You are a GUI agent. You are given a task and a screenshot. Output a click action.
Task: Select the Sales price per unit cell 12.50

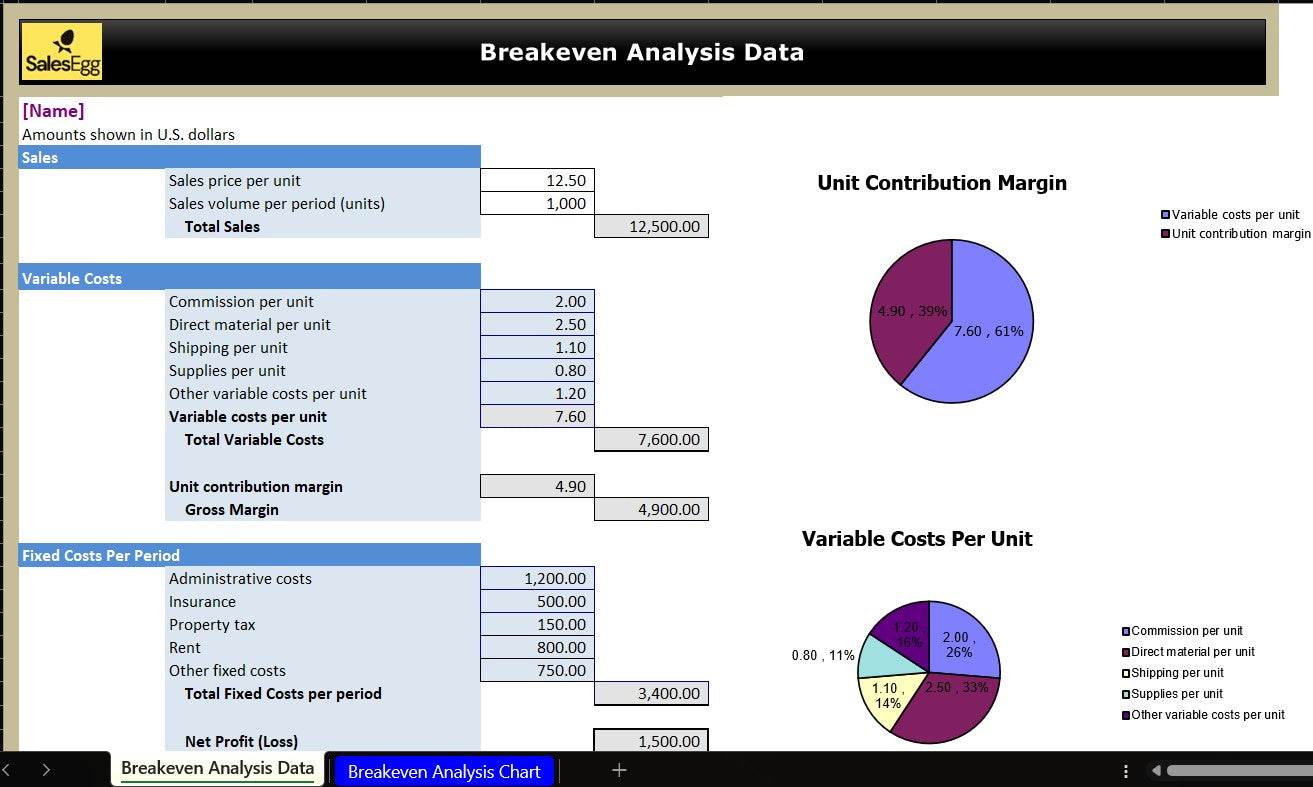pyautogui.click(x=537, y=180)
